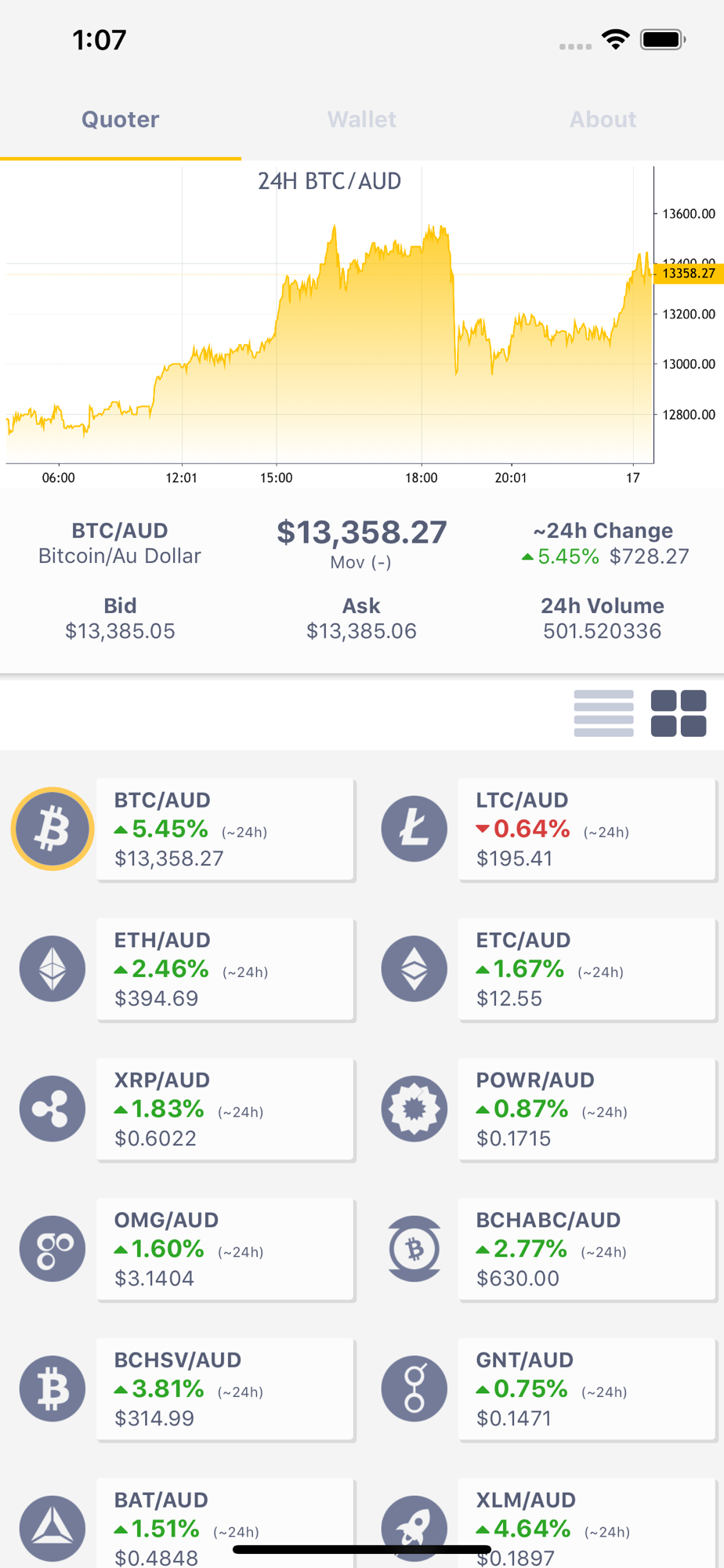Open the Wallet tab
Image resolution: width=724 pixels, height=1568 pixels.
pos(362,119)
